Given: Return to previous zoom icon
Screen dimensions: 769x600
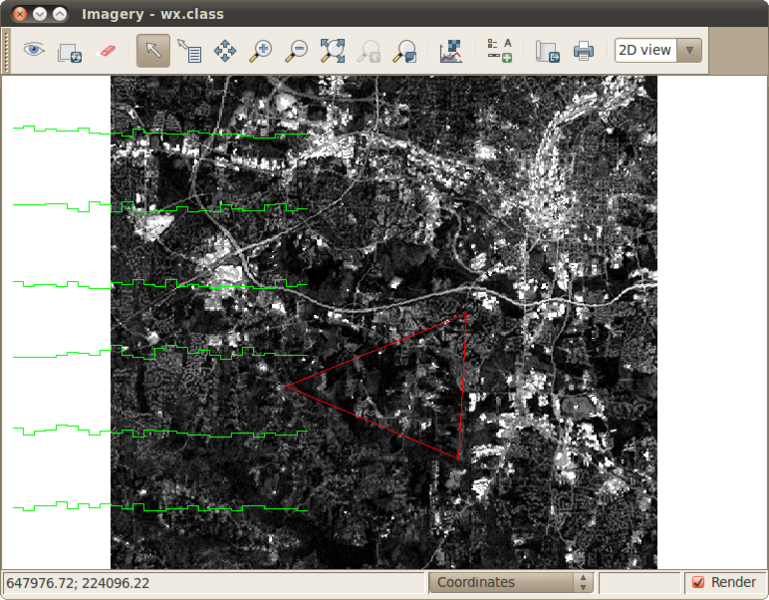Looking at the screenshot, I should tap(369, 50).
